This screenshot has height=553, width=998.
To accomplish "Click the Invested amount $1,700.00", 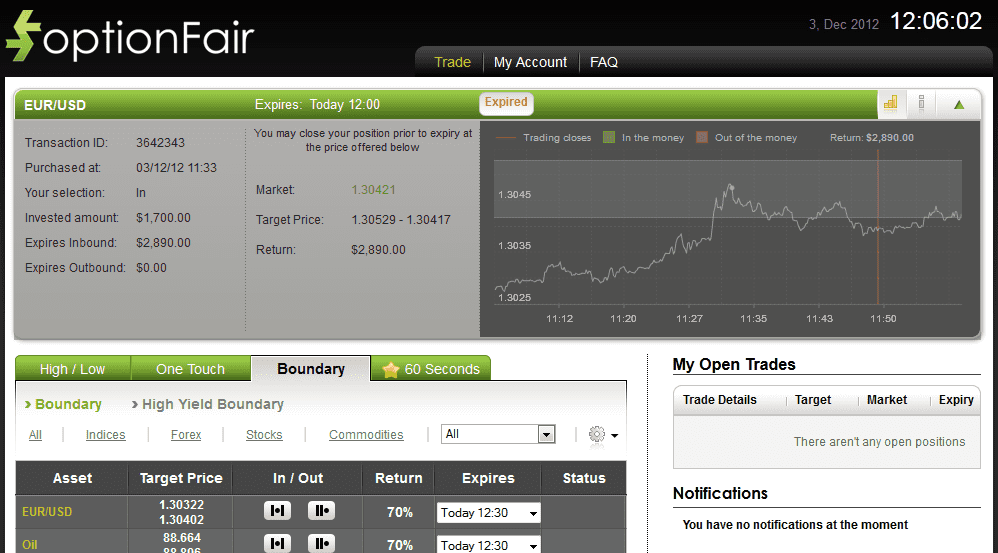I will 163,218.
